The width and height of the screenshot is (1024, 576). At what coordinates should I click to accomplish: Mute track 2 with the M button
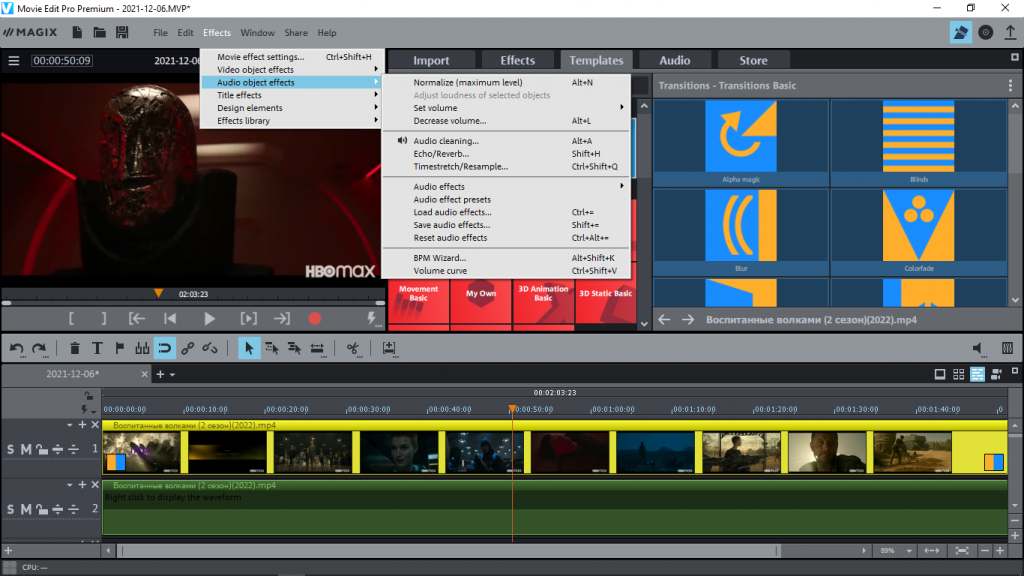[x=26, y=509]
